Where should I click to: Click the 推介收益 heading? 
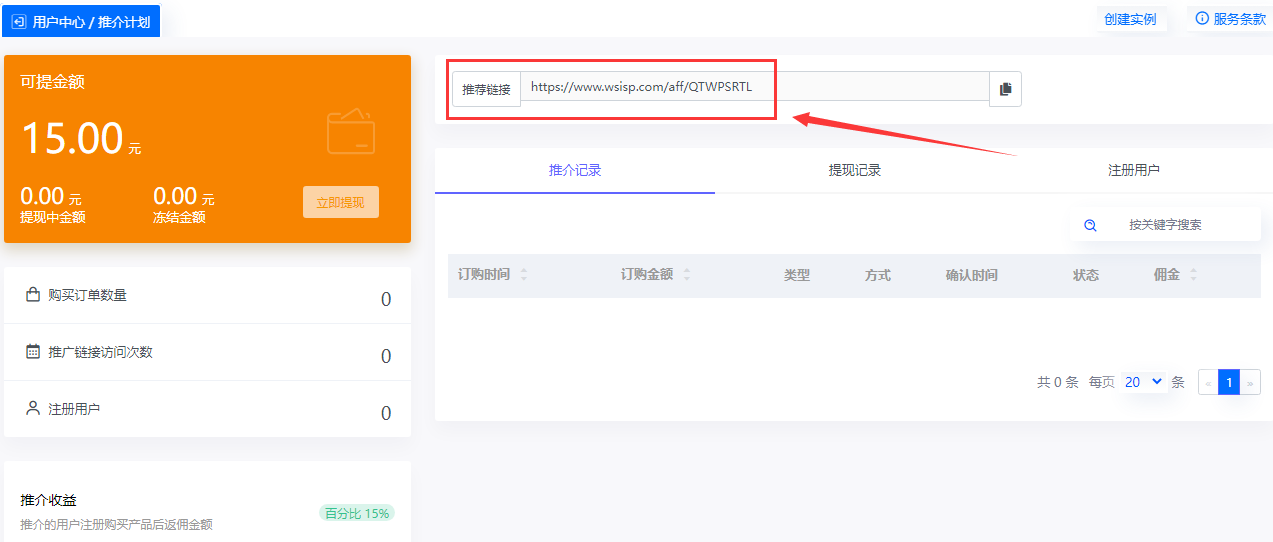point(49,500)
